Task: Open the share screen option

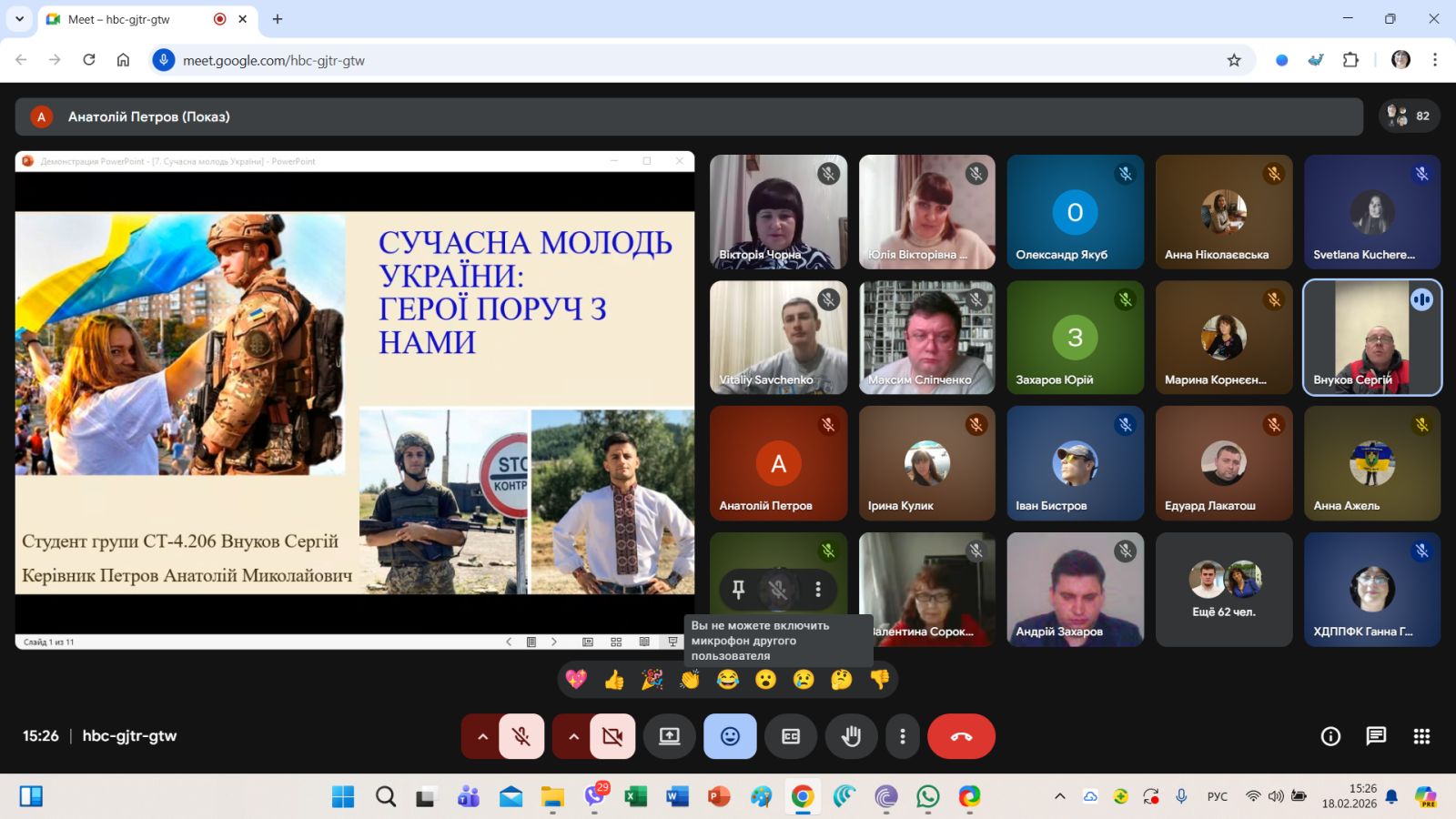Action: pos(670,736)
